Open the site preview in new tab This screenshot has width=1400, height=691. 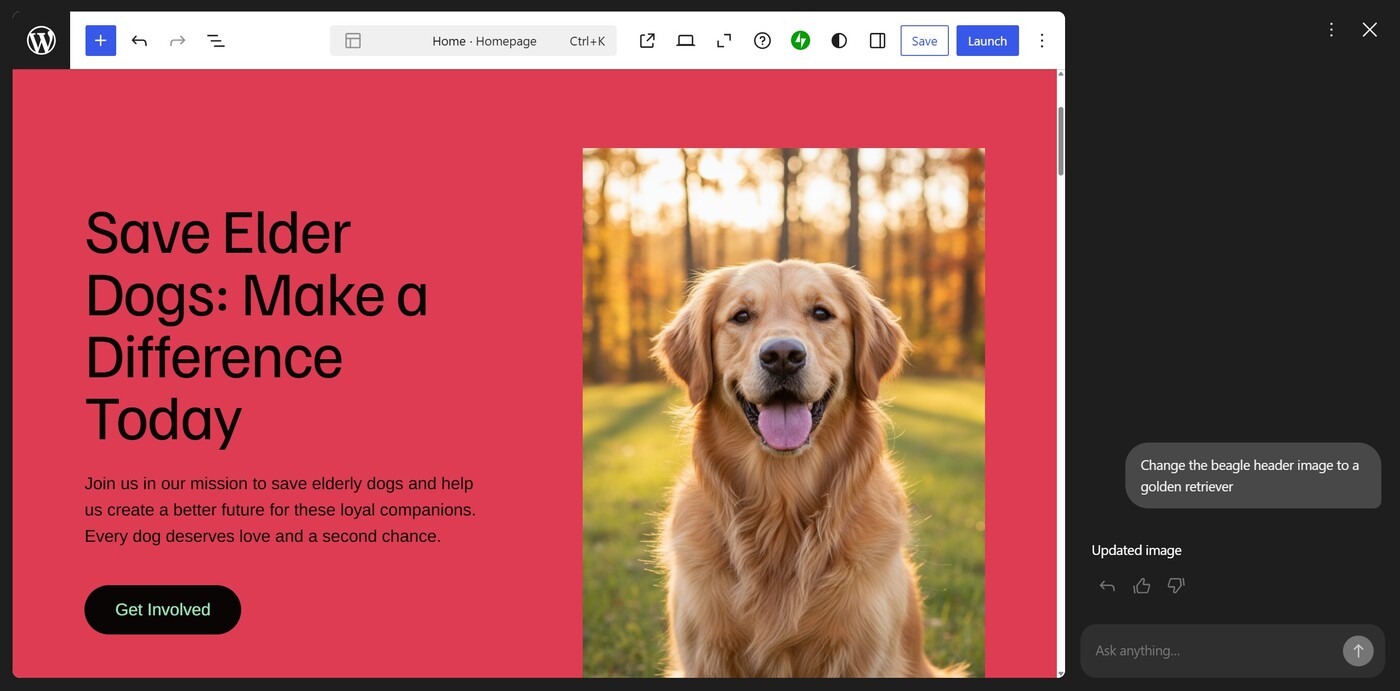(x=646, y=40)
